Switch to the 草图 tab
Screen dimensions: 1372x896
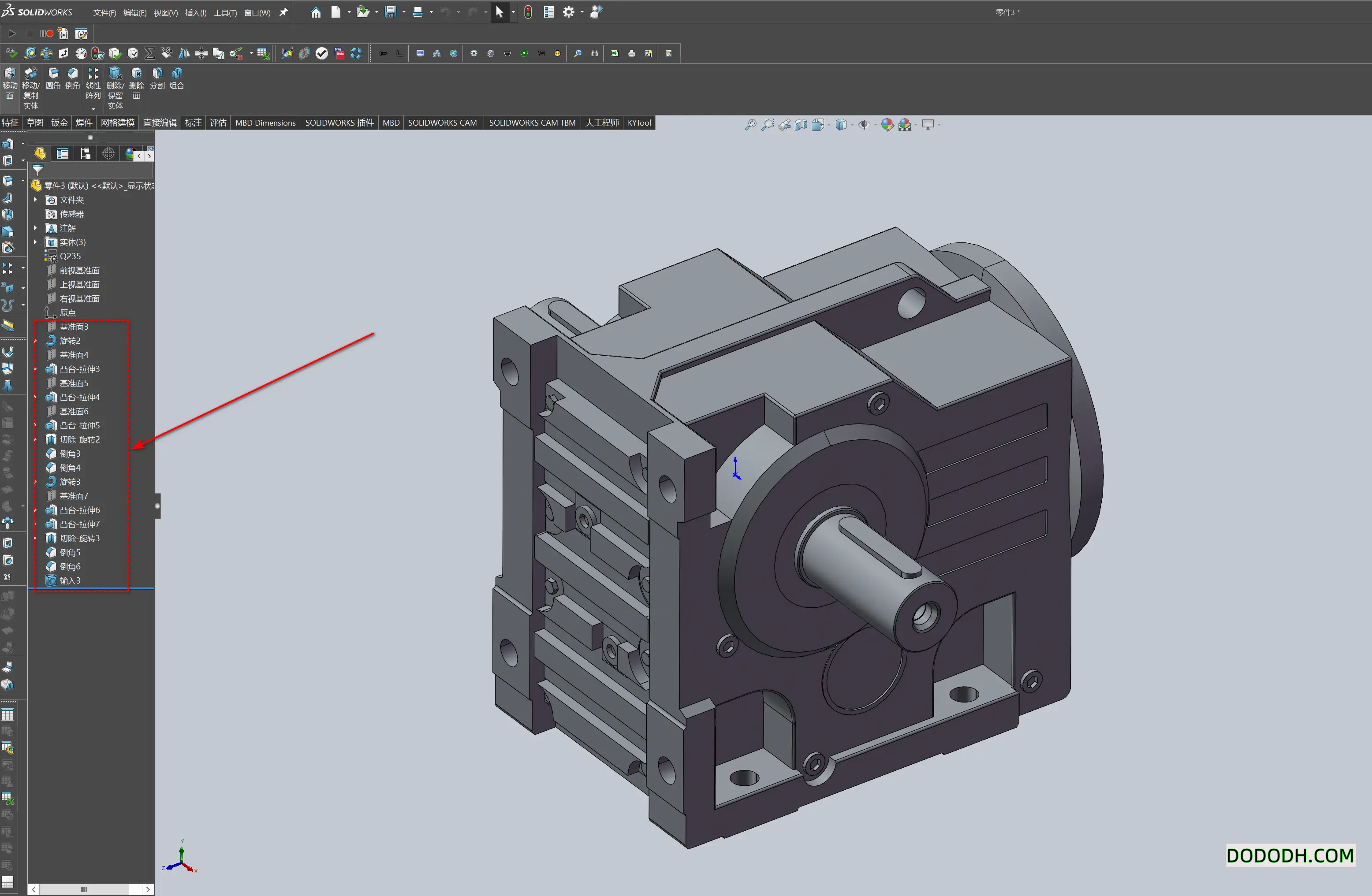click(x=34, y=122)
